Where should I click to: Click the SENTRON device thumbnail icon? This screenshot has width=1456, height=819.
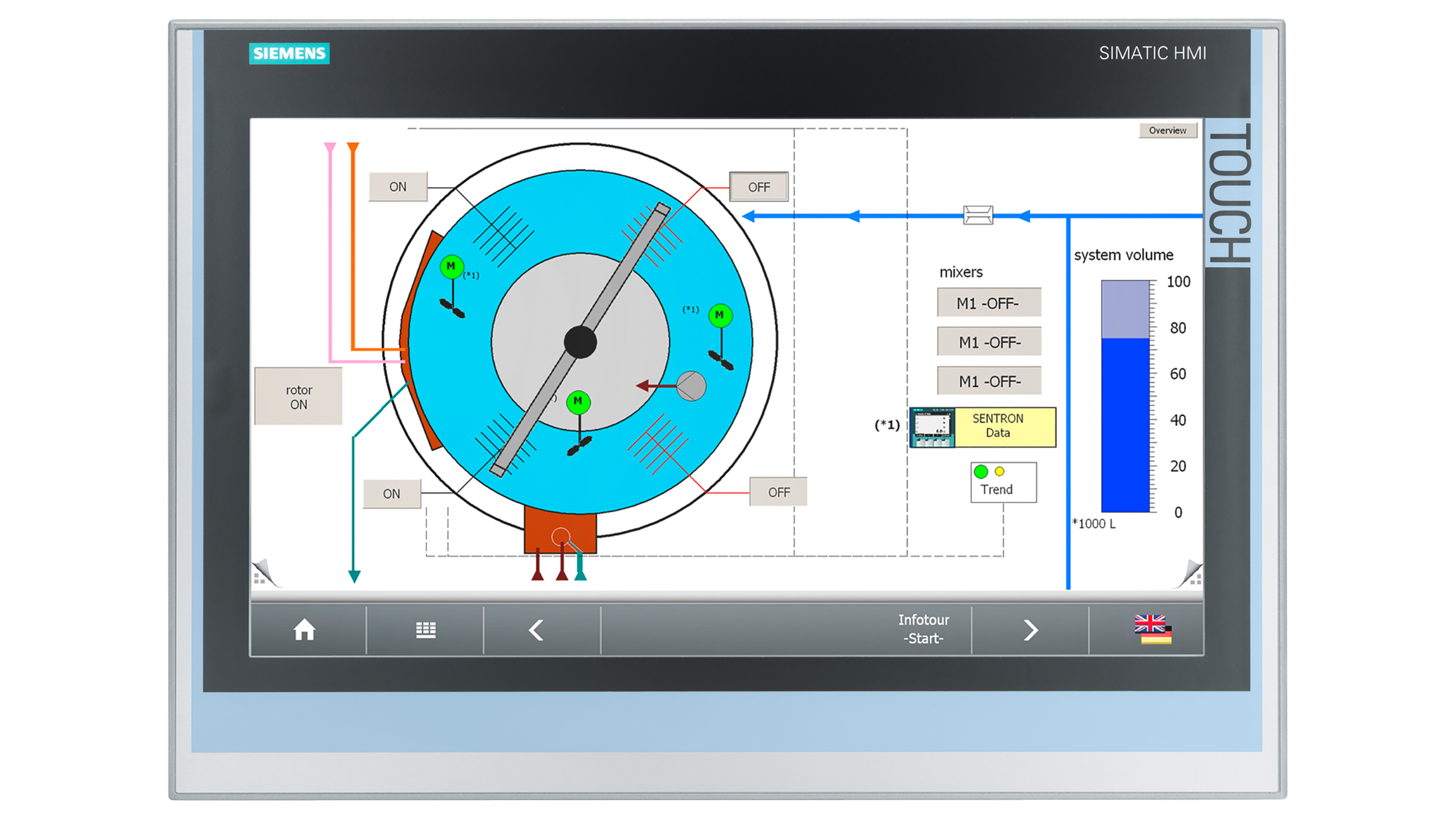pyautogui.click(x=932, y=427)
